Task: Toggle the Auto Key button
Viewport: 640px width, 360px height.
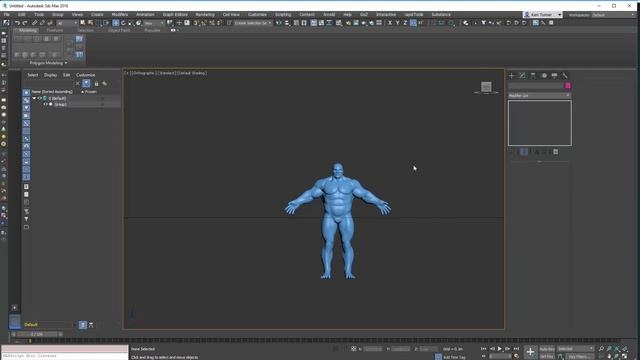Action: click(x=547, y=349)
